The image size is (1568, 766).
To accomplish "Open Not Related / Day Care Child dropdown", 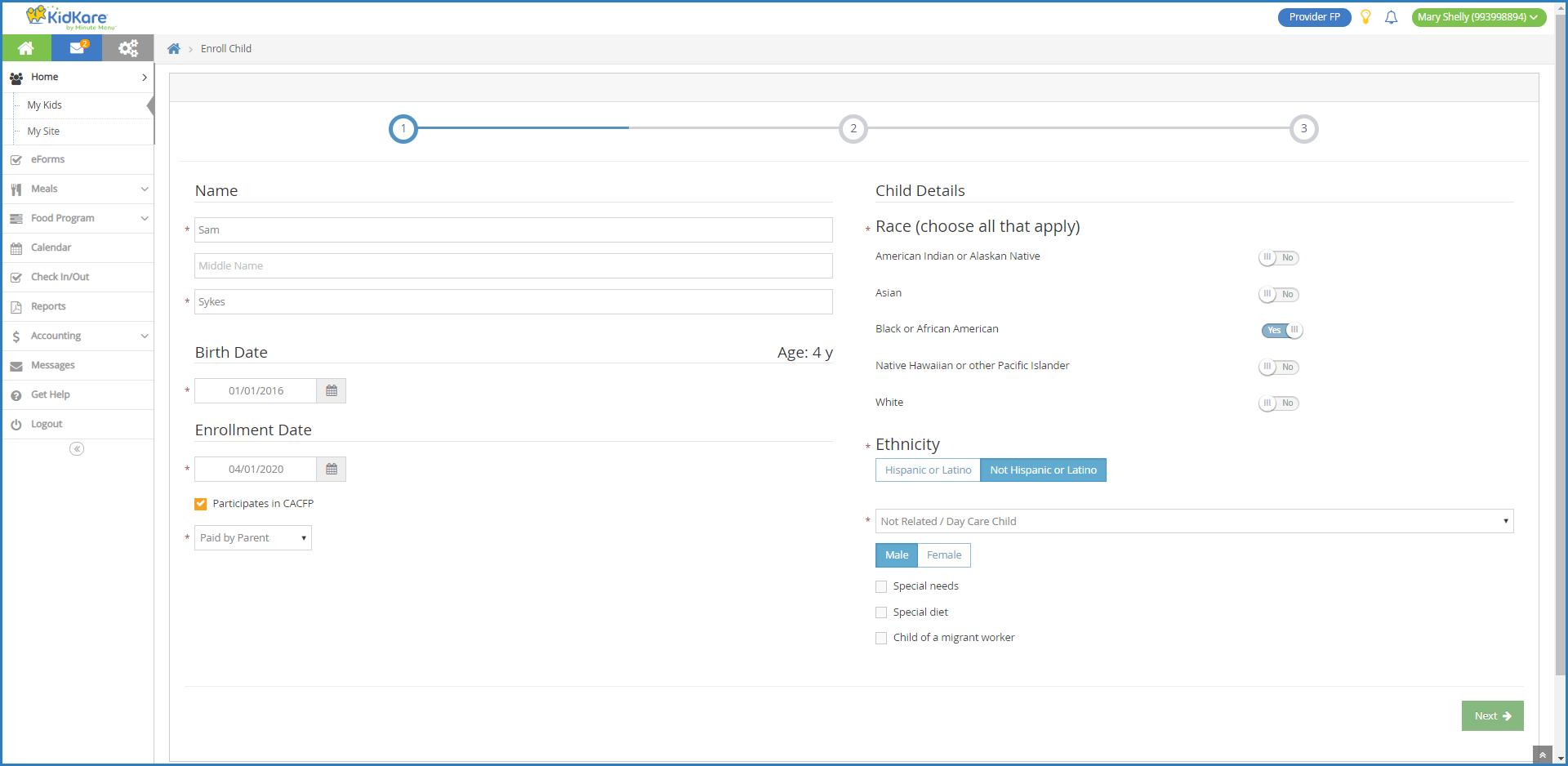I will point(1194,521).
